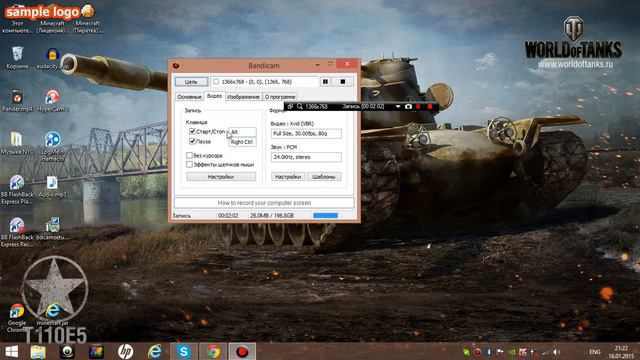Open Skype from the taskbar
This screenshot has height=360, width=640.
[x=184, y=351]
